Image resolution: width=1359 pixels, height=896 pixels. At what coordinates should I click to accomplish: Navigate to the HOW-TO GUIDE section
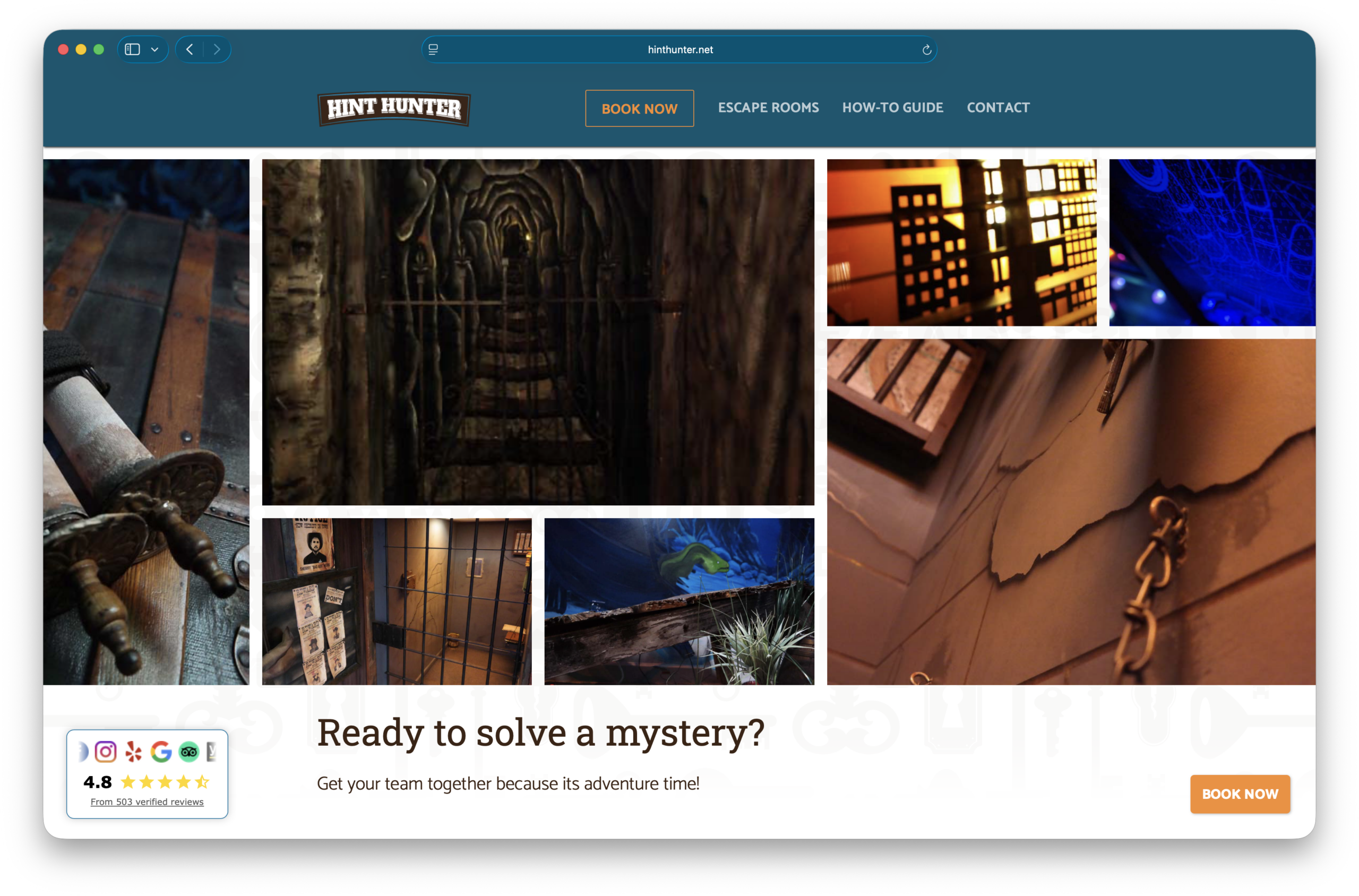tap(893, 107)
